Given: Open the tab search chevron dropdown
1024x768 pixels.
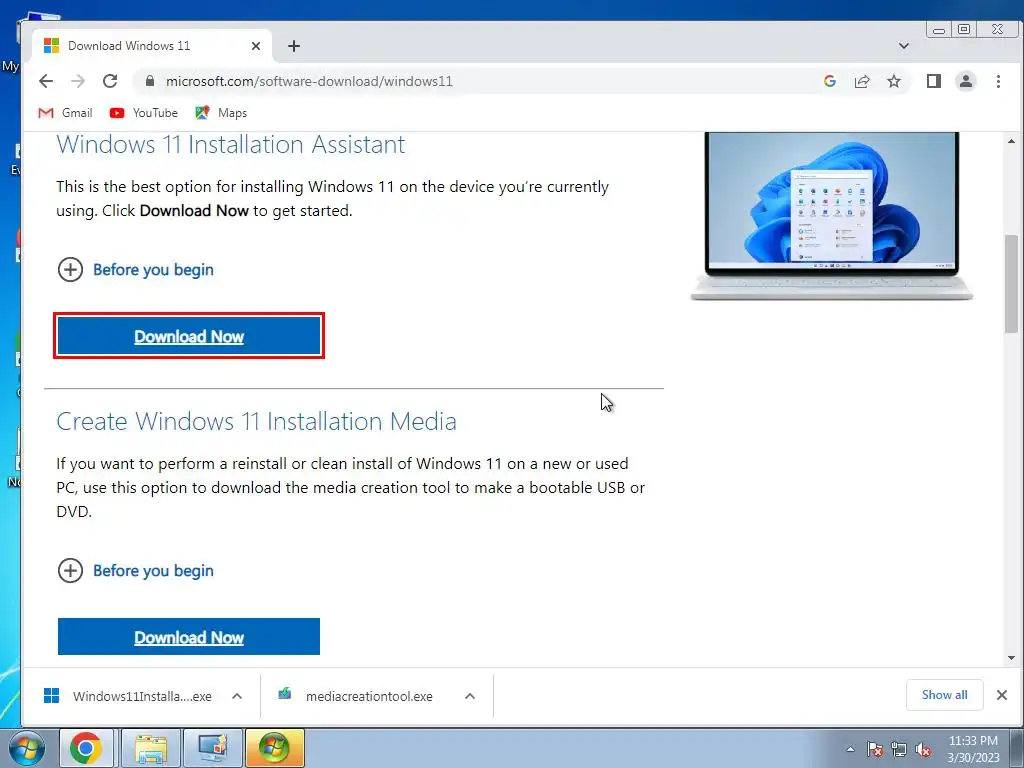Looking at the screenshot, I should pyautogui.click(x=904, y=46).
